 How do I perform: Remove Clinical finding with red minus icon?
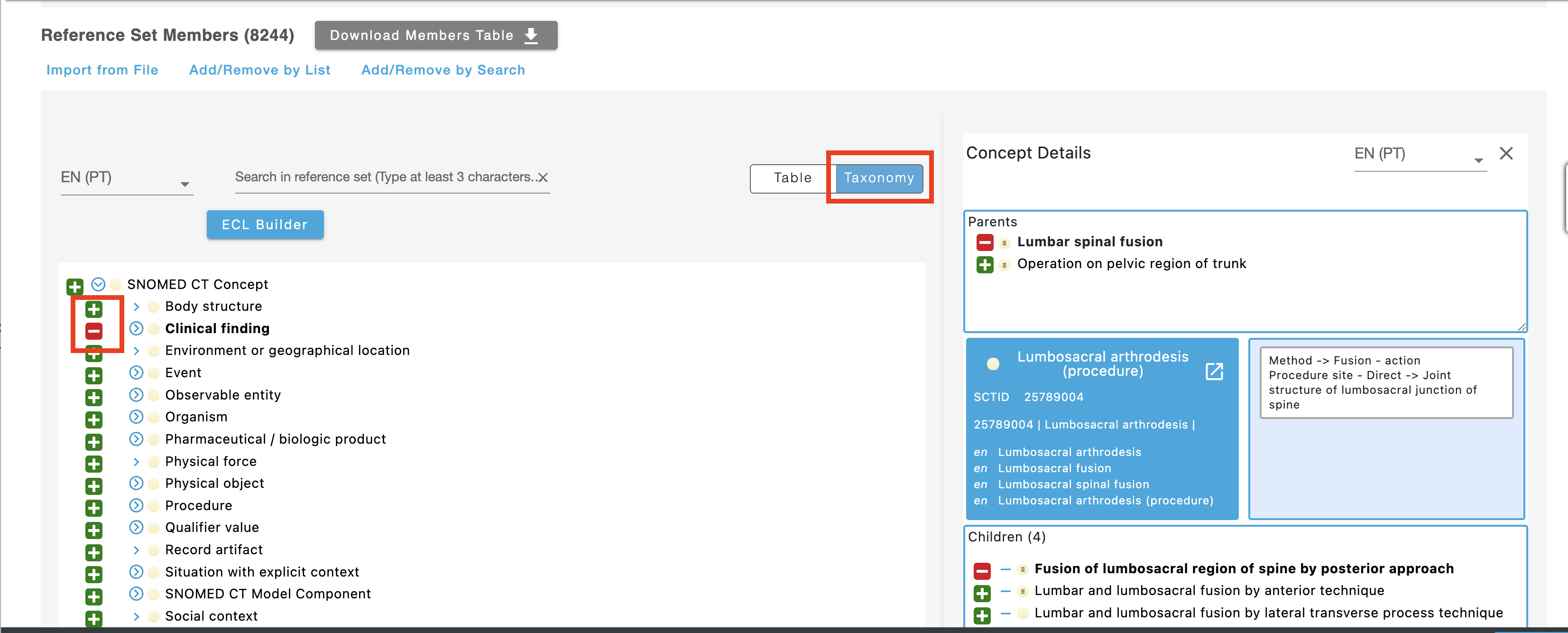[x=94, y=331]
